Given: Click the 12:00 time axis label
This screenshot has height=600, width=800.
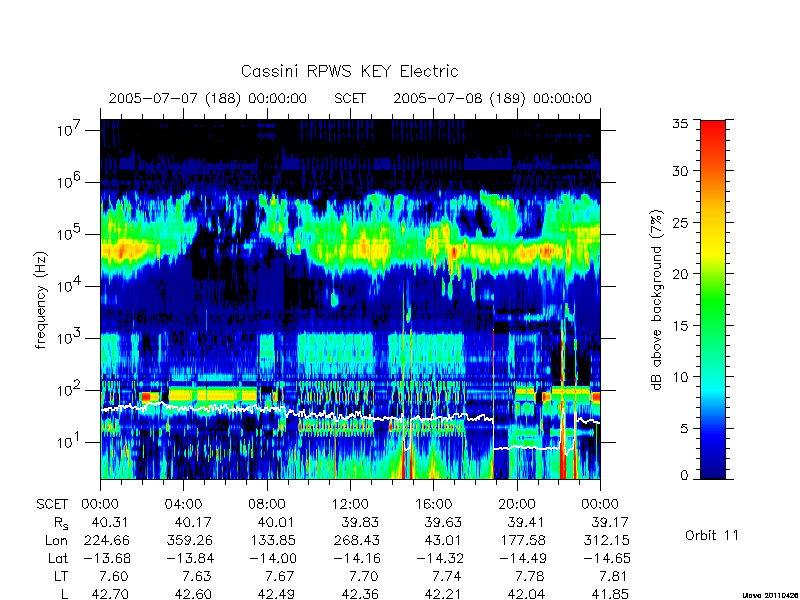Looking at the screenshot, I should [350, 504].
